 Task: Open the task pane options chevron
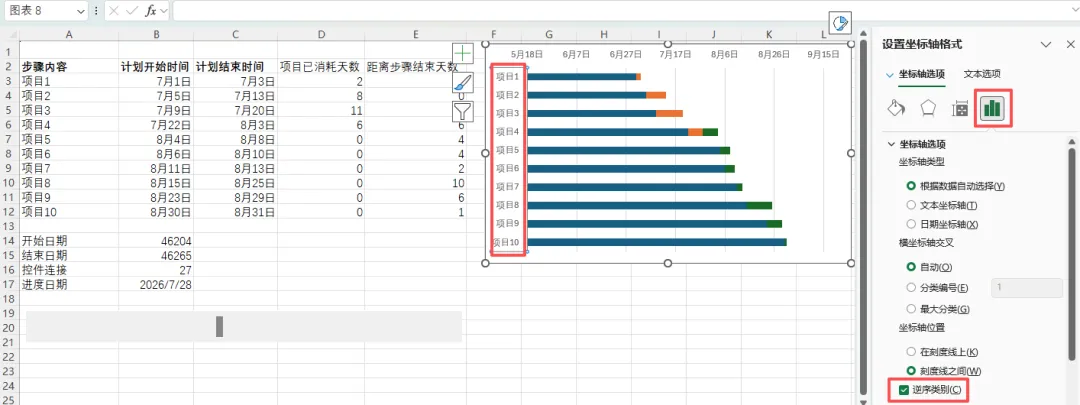click(1046, 44)
